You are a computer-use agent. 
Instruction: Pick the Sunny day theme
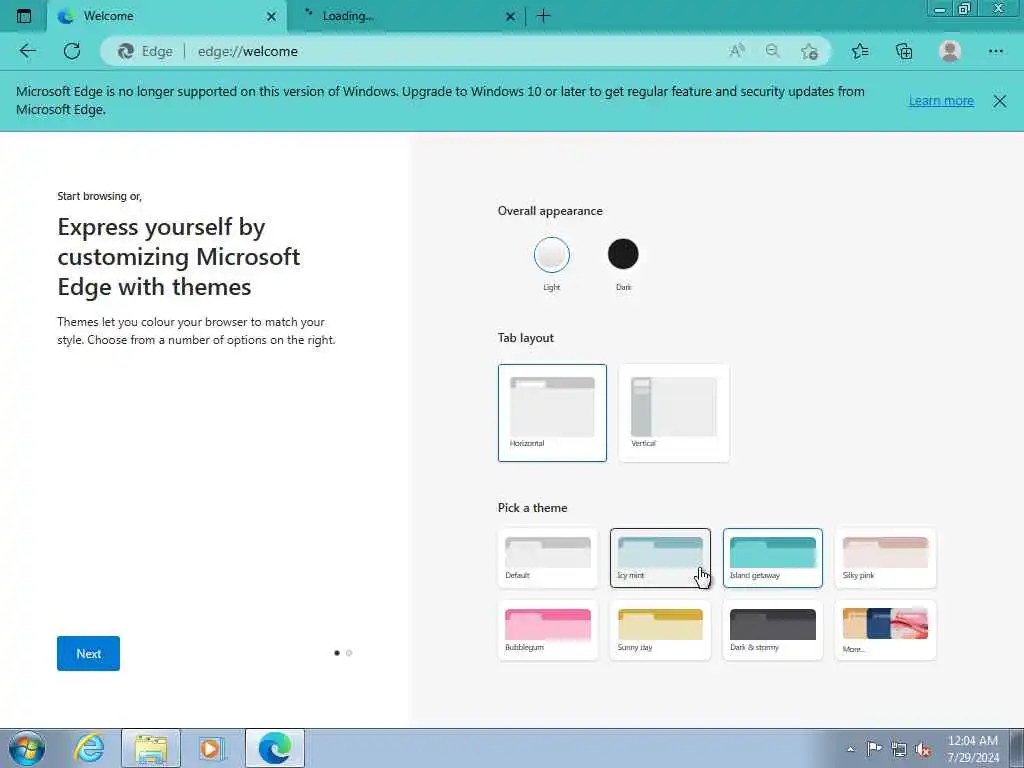[660, 630]
